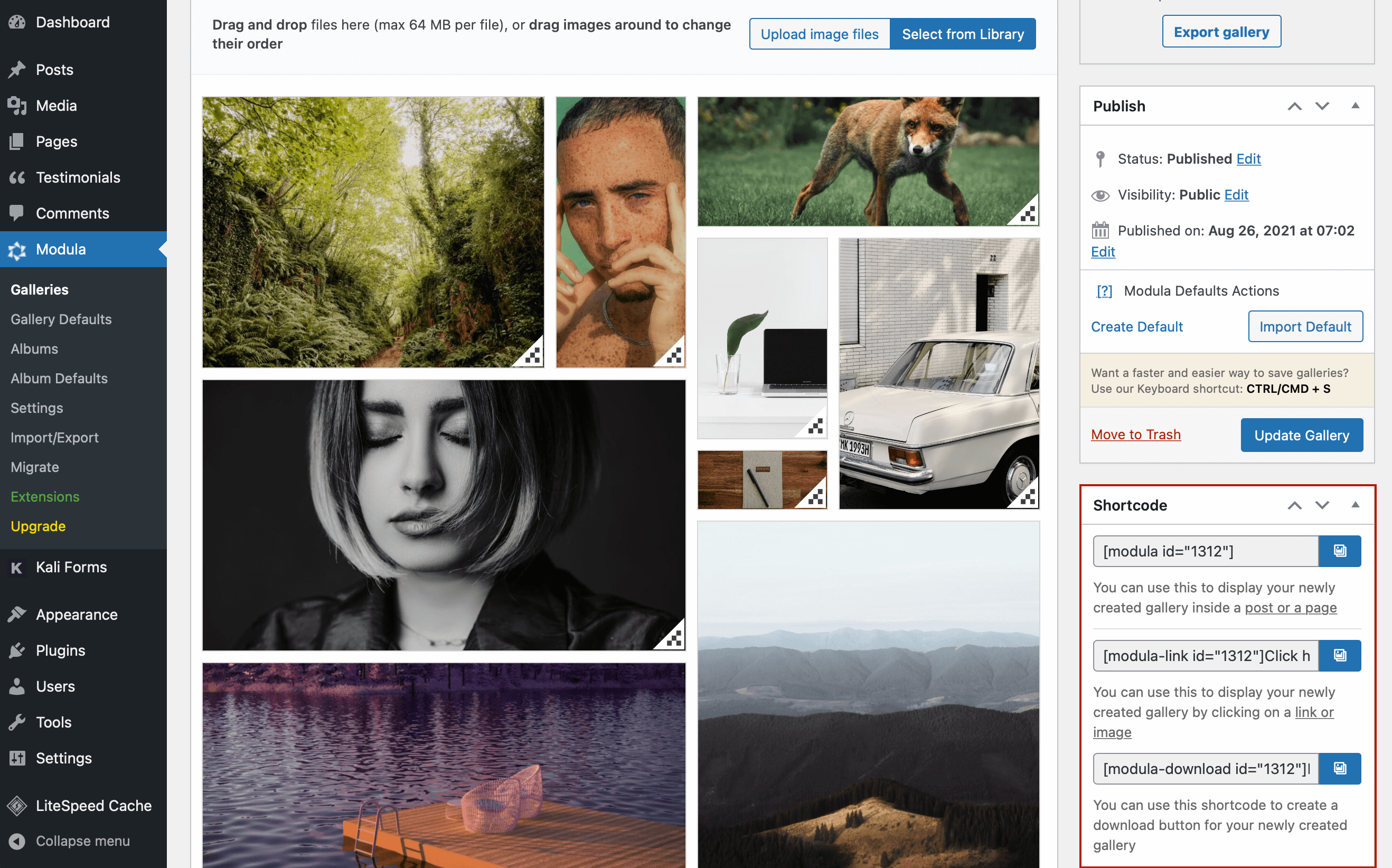Screen dimensions: 1392x868
Task: Open Gallery Defaults under Modula
Action: click(61, 319)
